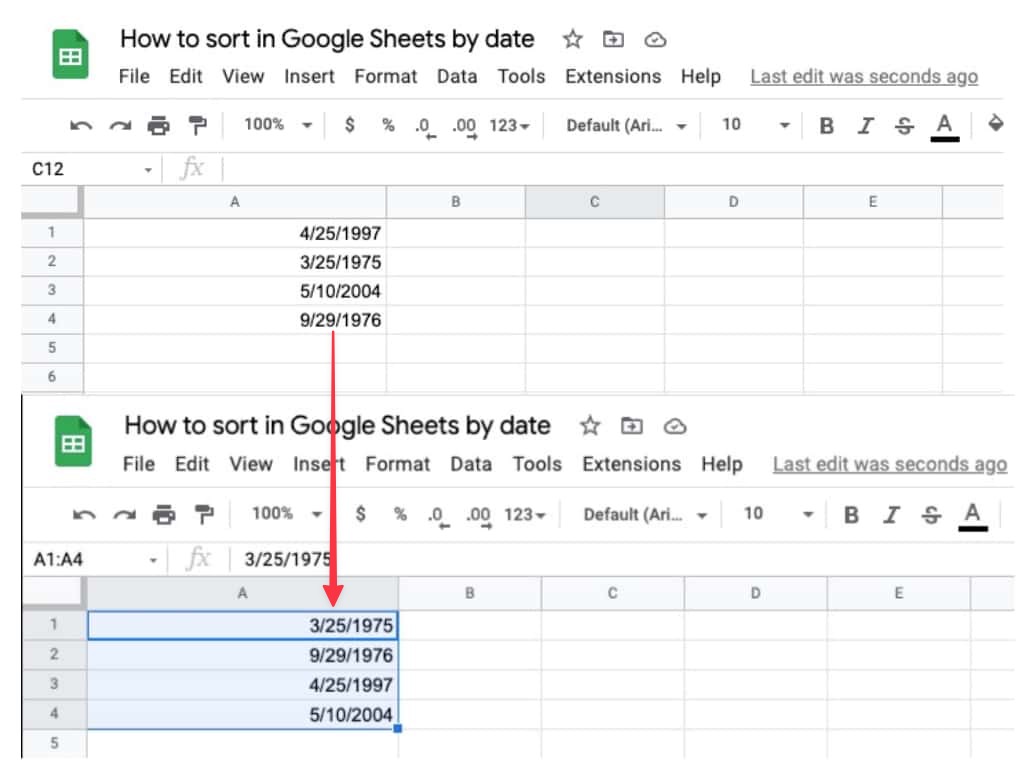Star the spreadsheet with the star icon
The image size is (1033, 768).
point(571,39)
